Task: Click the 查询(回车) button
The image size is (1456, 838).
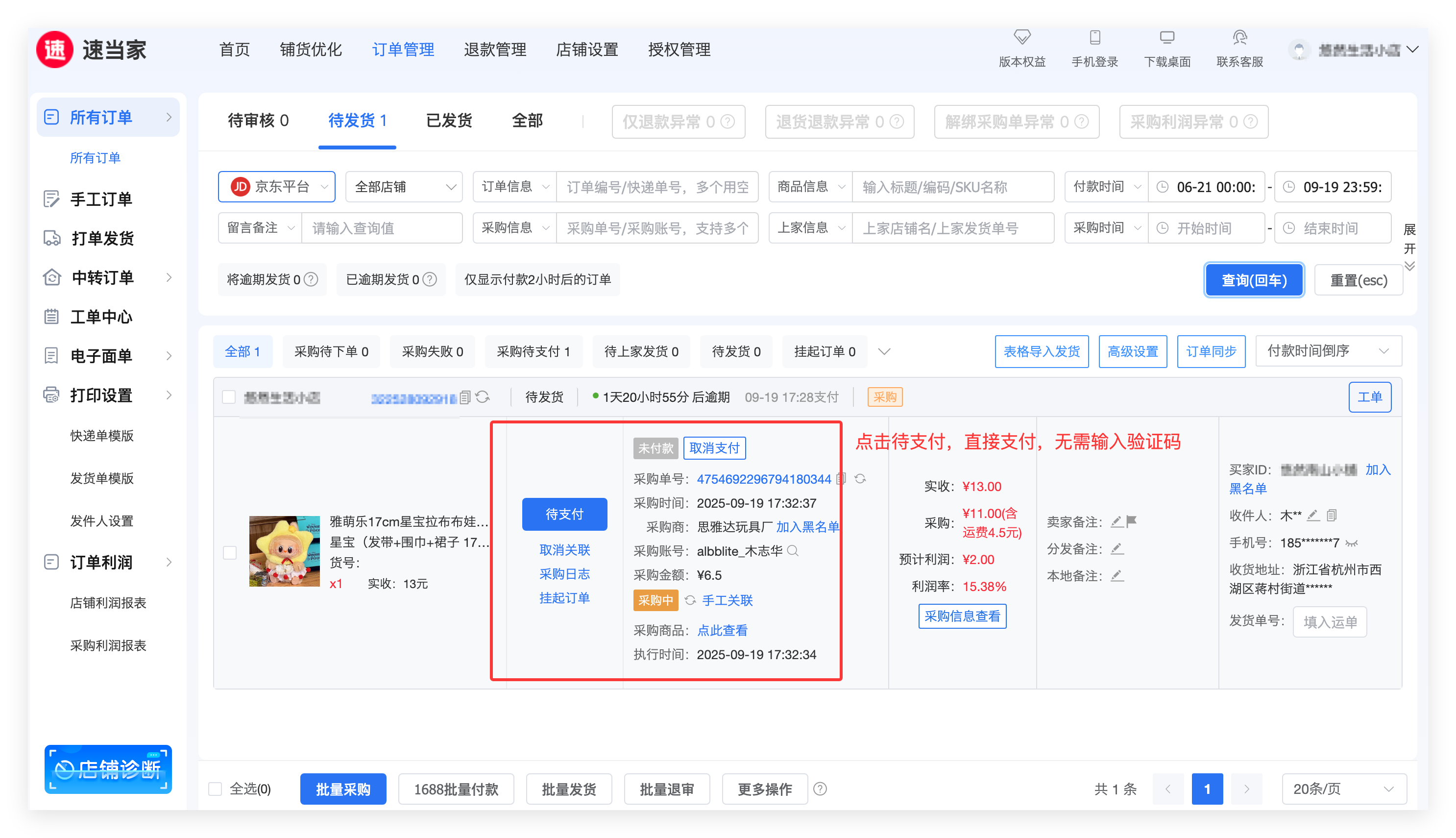Action: (x=1254, y=280)
